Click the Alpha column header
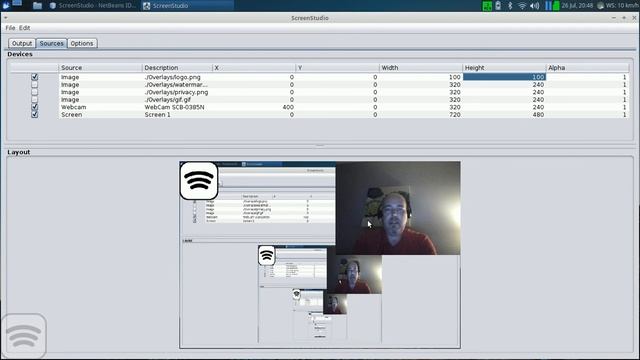Image resolution: width=640 pixels, height=360 pixels. (x=587, y=68)
